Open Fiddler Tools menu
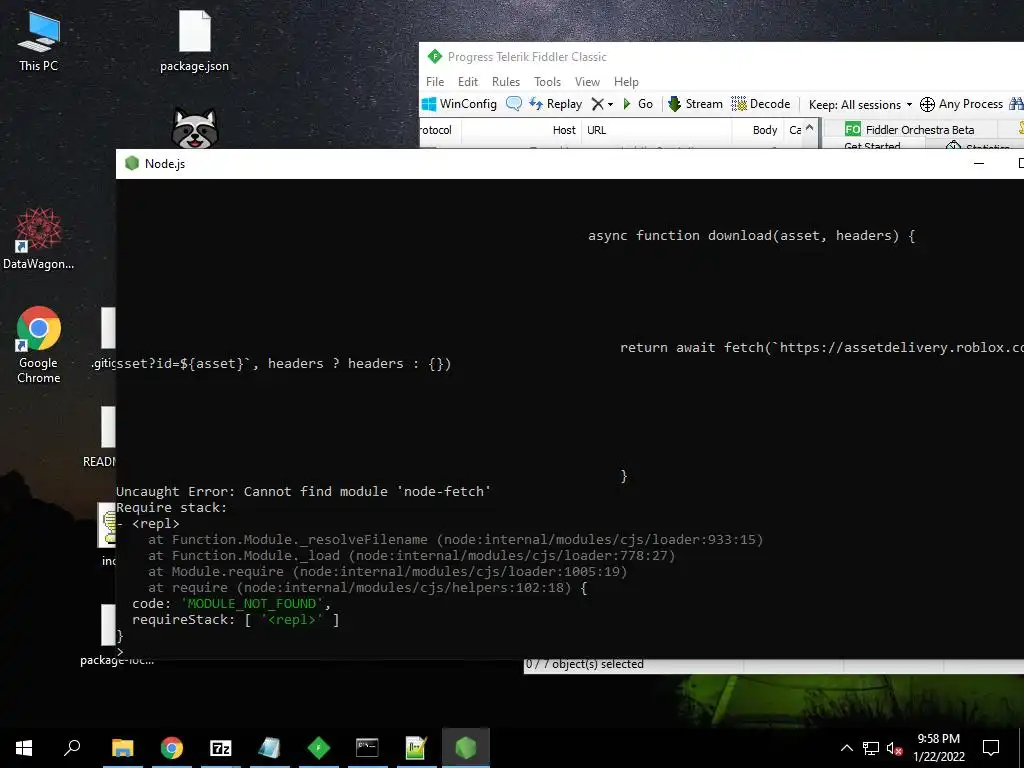Screen dimensions: 1024x768 (x=547, y=82)
